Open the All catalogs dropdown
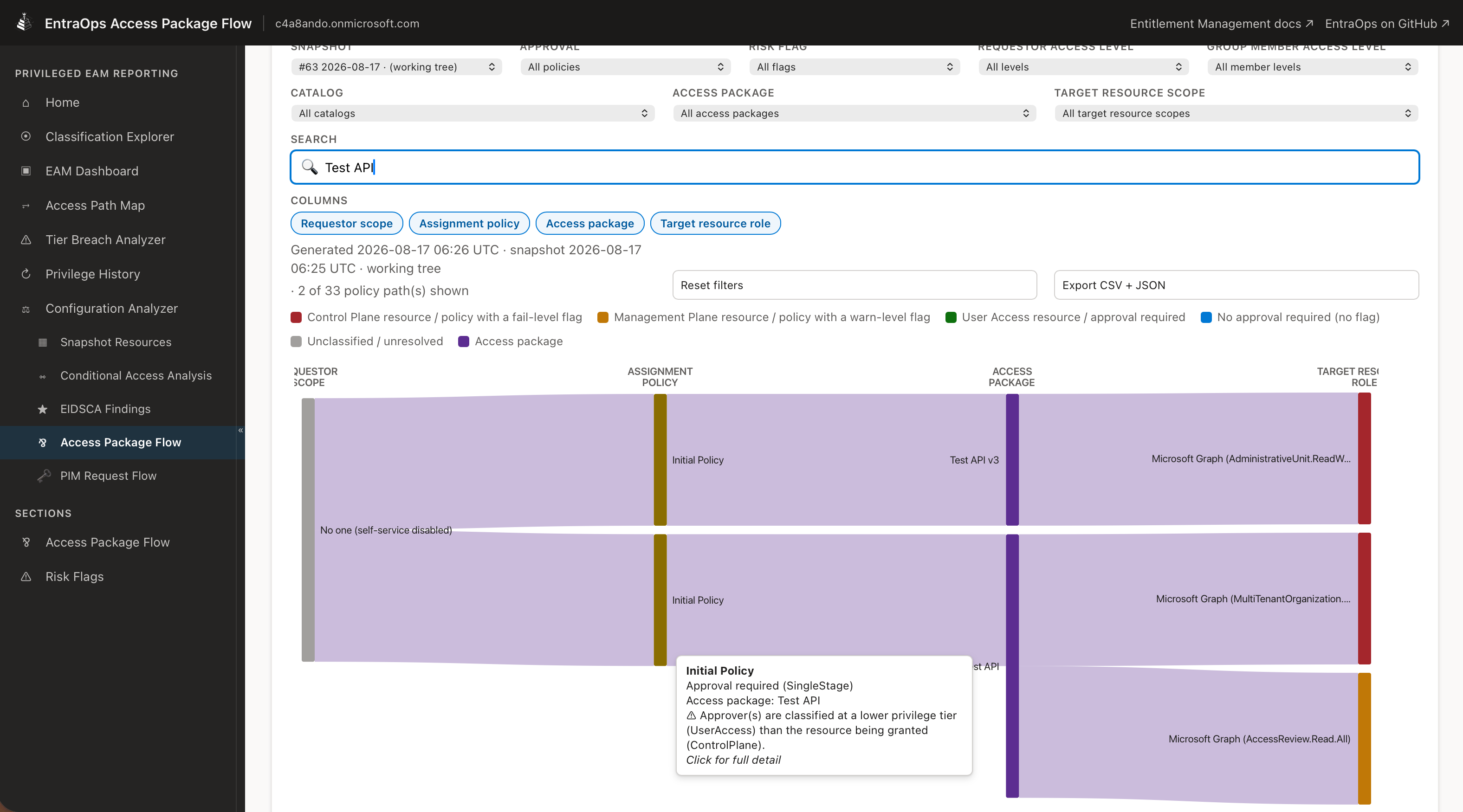The height and width of the screenshot is (812, 1463). point(473,113)
